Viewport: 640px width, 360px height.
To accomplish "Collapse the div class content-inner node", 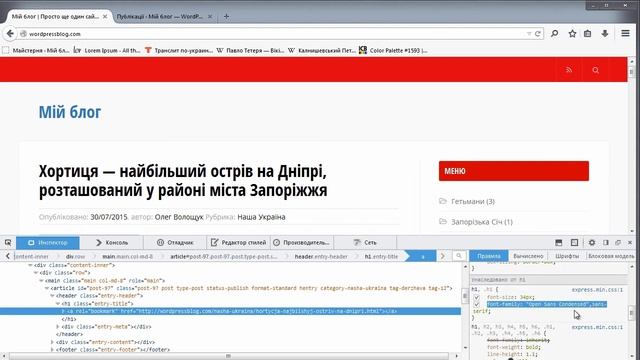I will point(30,265).
